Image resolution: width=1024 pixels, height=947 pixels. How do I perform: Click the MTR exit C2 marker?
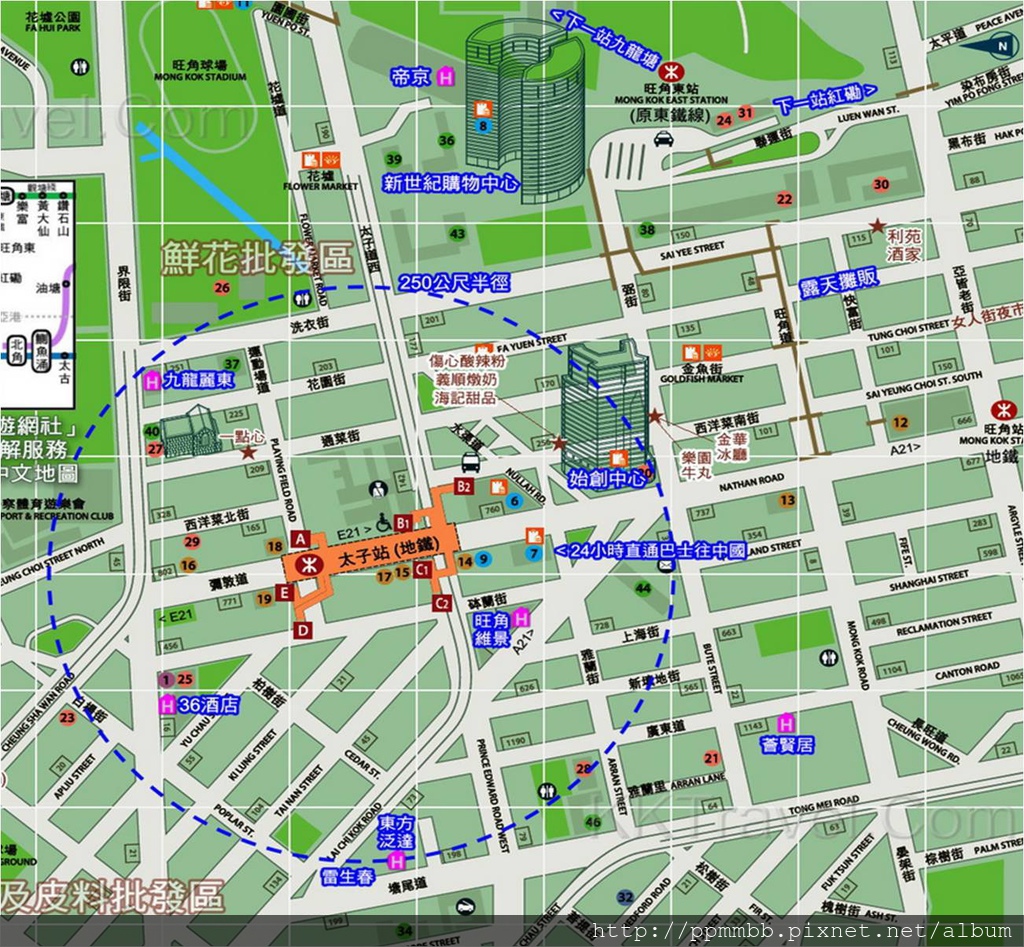pyautogui.click(x=442, y=603)
